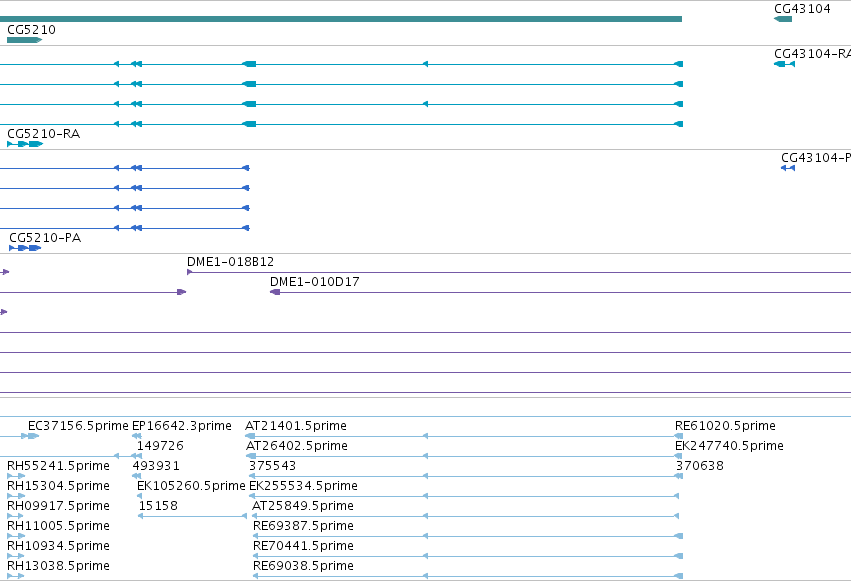Image resolution: width=851 pixels, height=581 pixels.
Task: Click the EK105260.5prime EST label
Action: point(191,486)
